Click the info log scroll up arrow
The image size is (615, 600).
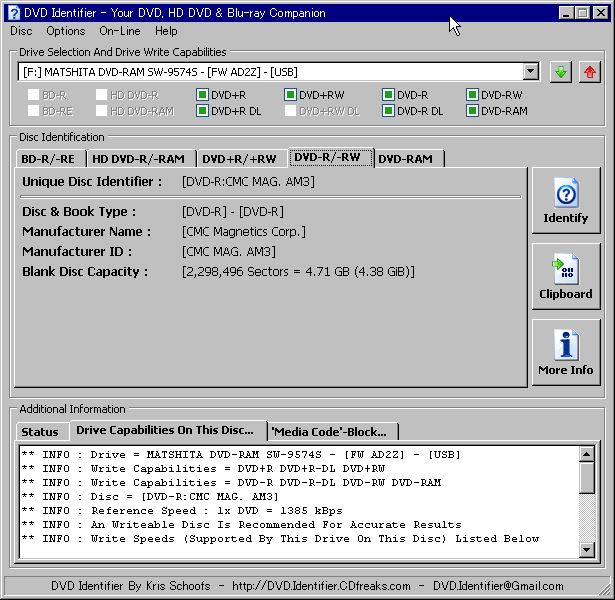[x=586, y=454]
